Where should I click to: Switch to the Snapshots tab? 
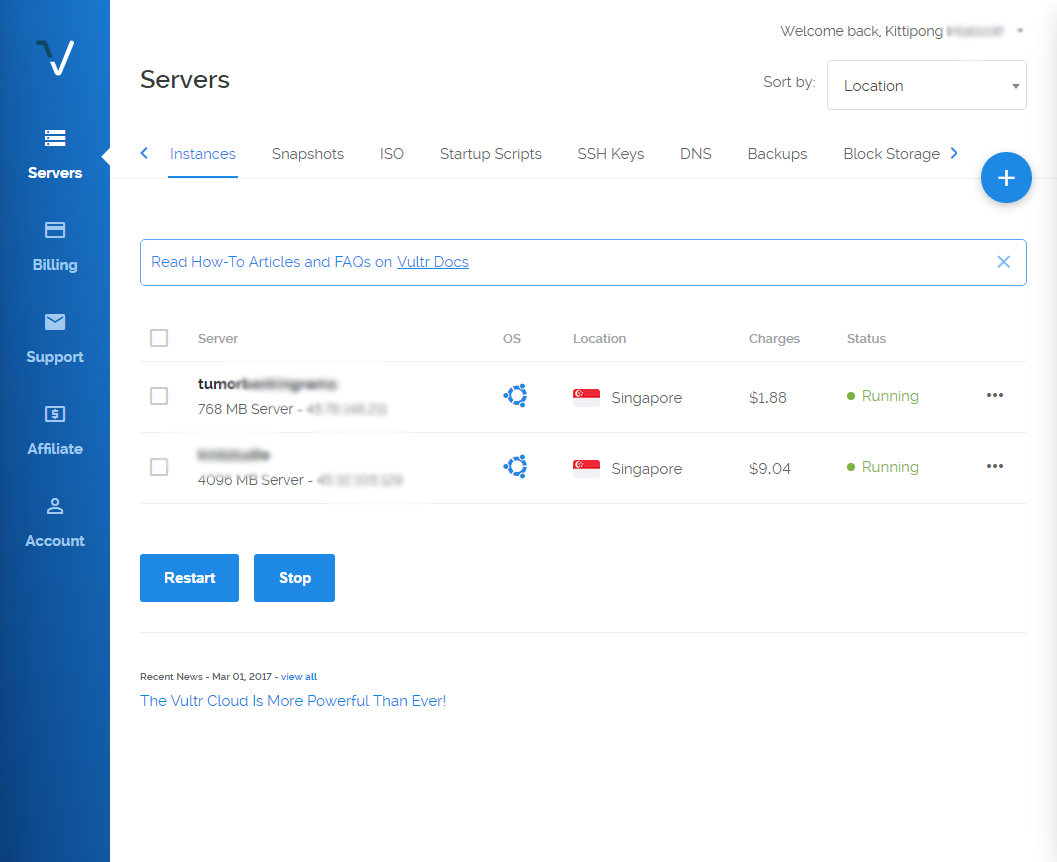click(307, 154)
